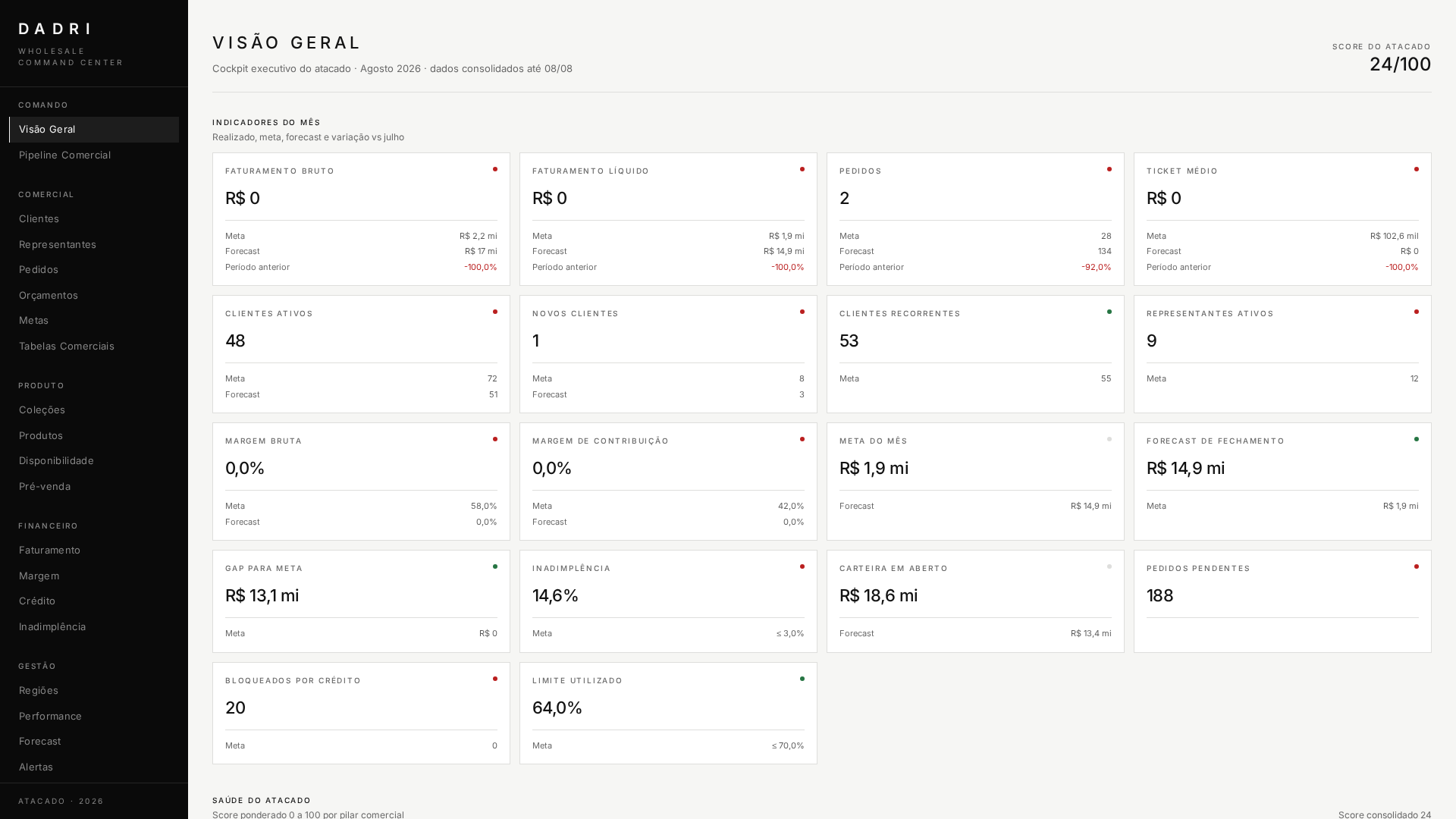
Task: Navigate to Orçamentos
Action: (94, 295)
